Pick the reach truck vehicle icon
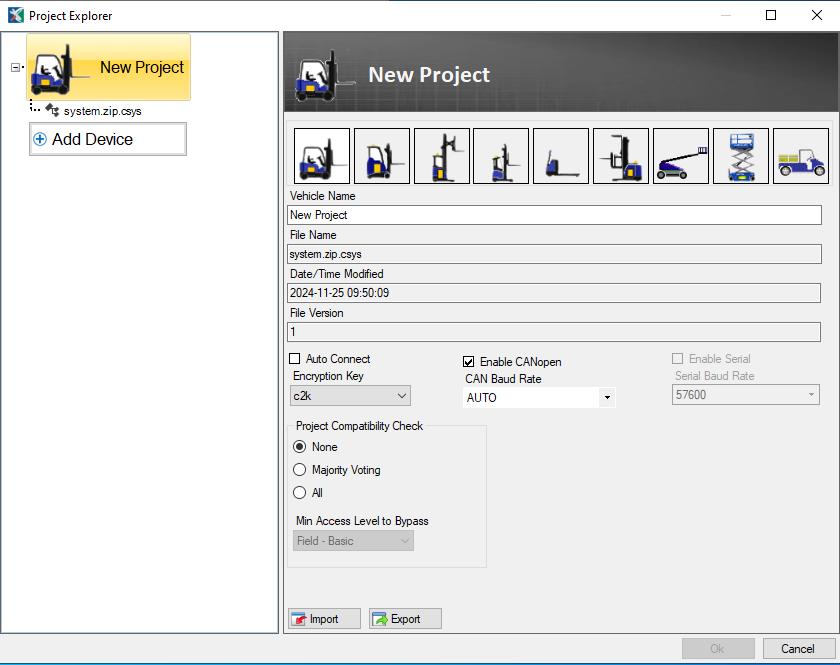Screen dimensions: 840x665 point(442,156)
